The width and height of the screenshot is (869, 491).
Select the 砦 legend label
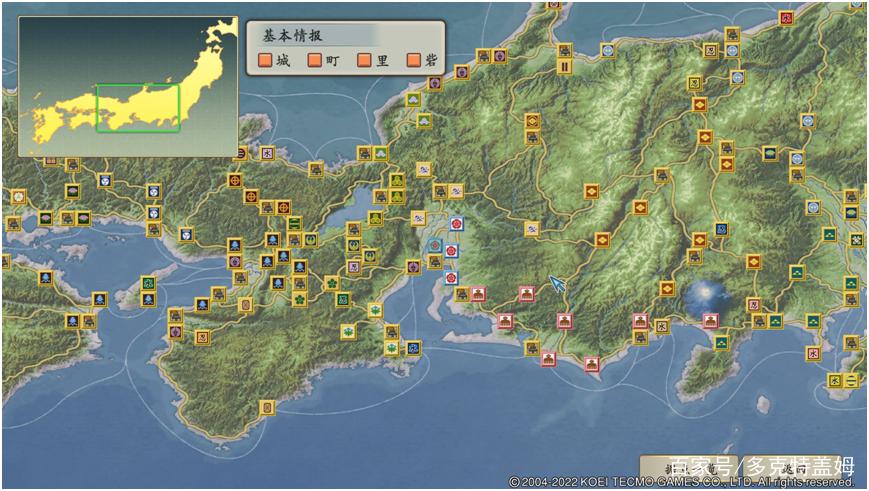pyautogui.click(x=431, y=60)
